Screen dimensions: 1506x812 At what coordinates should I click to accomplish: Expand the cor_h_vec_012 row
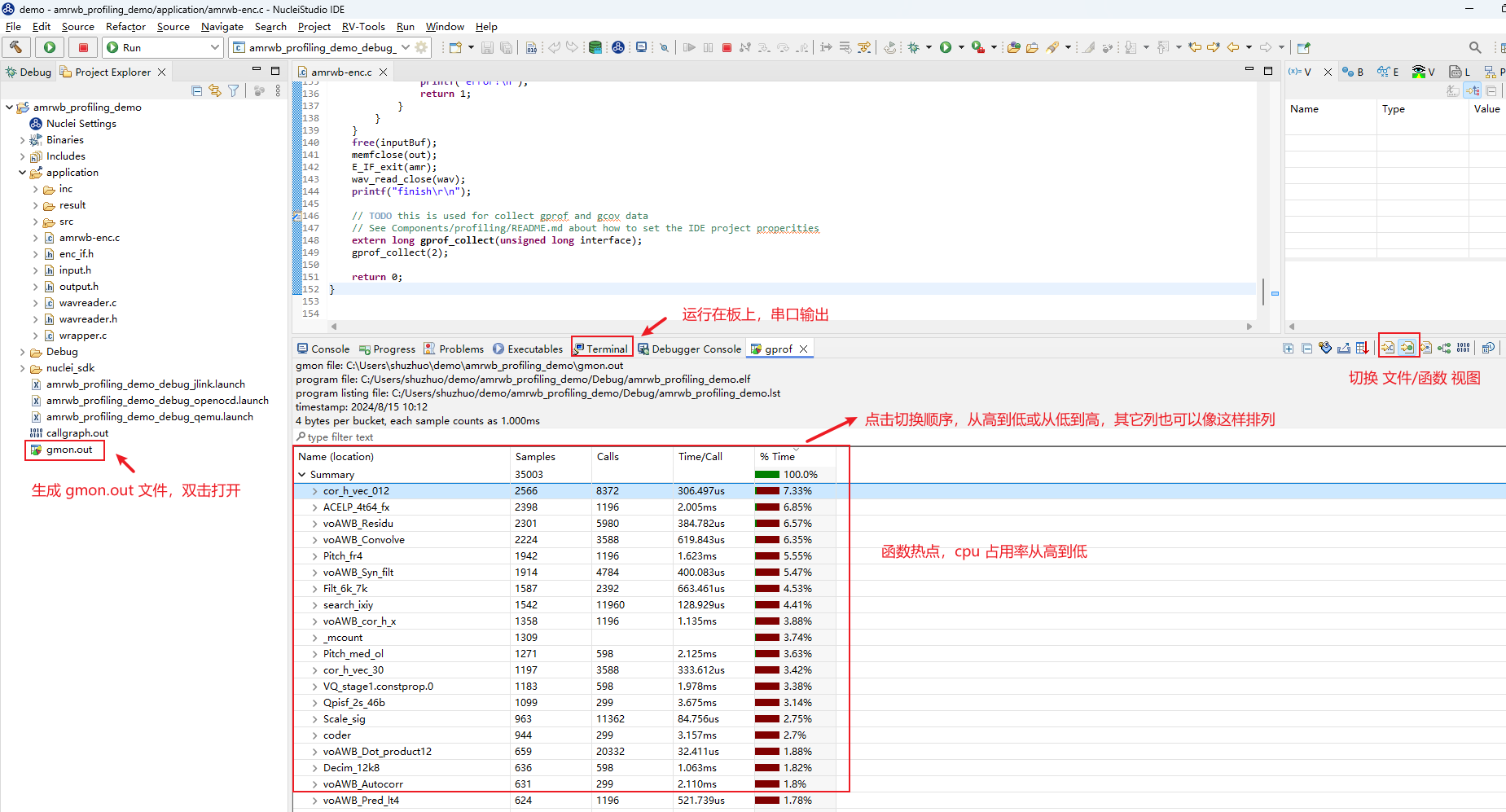click(x=314, y=491)
